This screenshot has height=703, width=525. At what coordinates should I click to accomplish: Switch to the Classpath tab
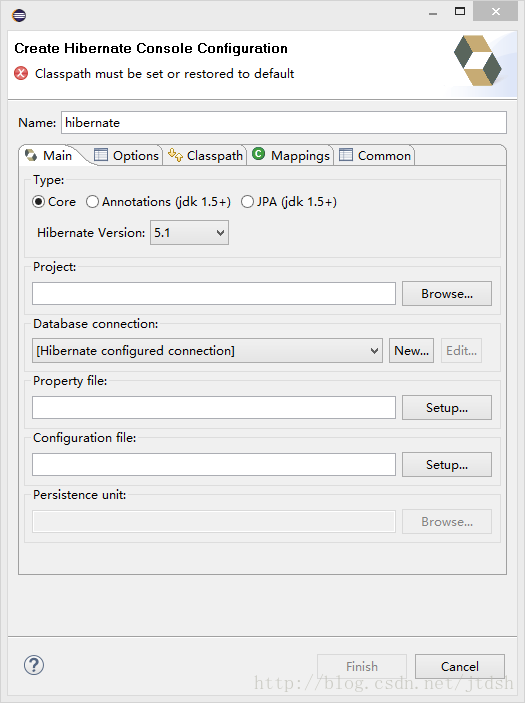point(204,155)
